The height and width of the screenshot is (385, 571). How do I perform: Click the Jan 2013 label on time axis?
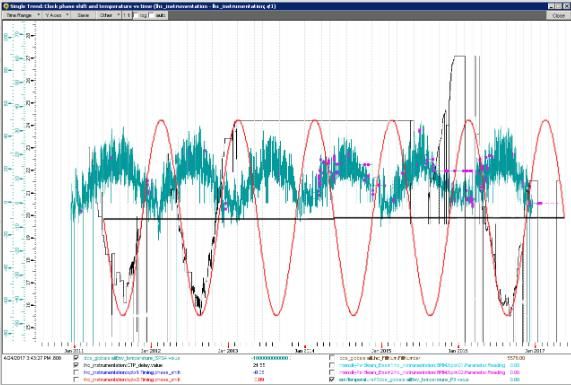click(x=228, y=351)
